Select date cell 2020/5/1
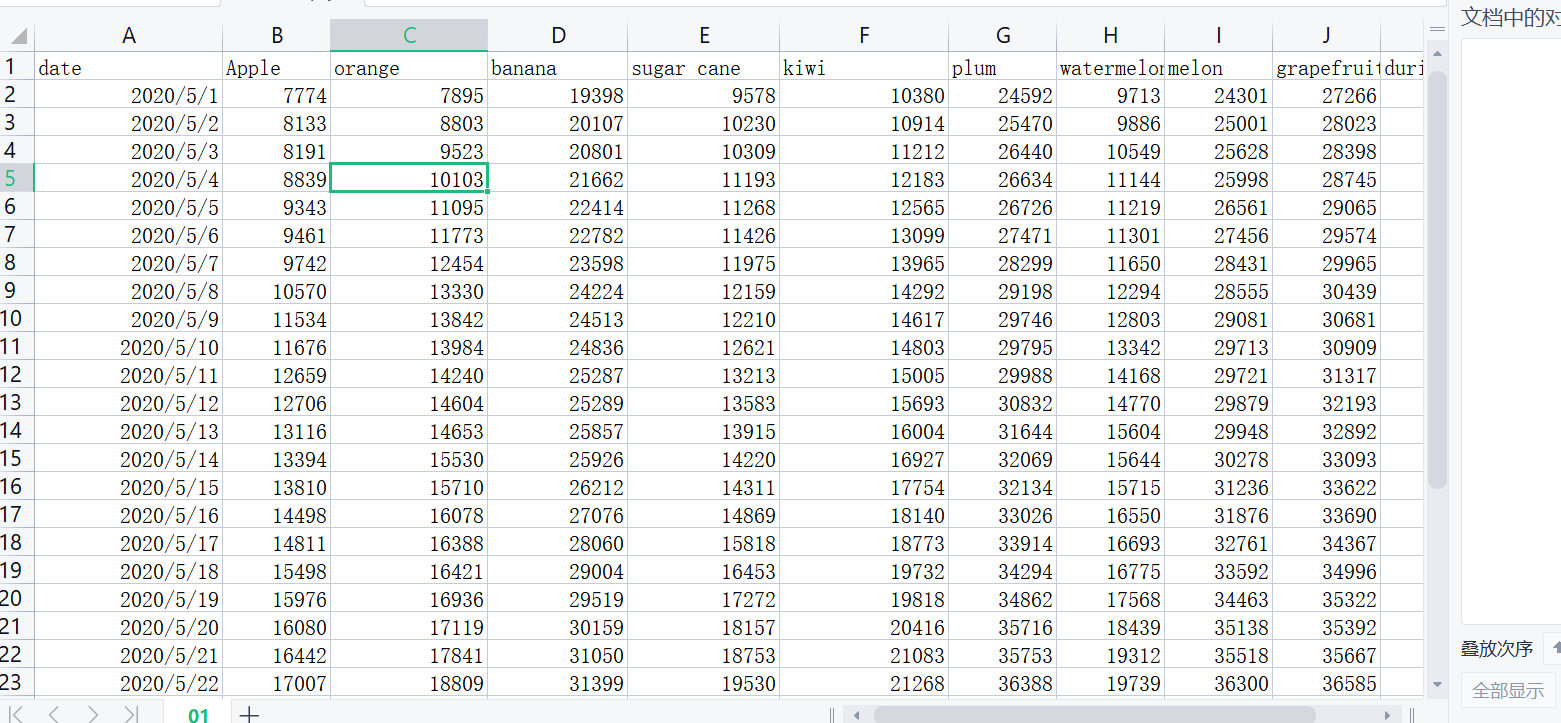 pyautogui.click(x=128, y=95)
